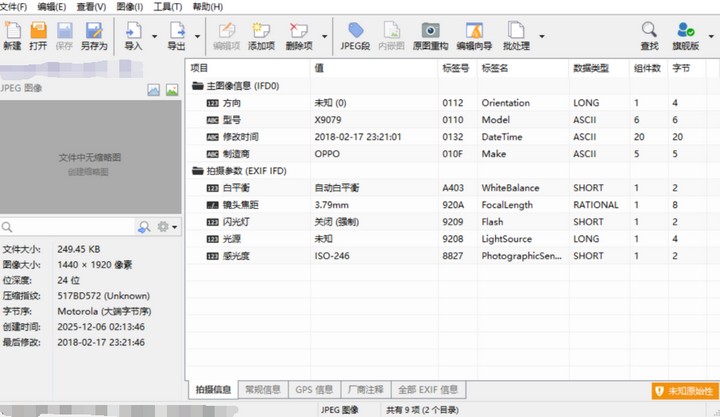Image resolution: width=720 pixels, height=417 pixels.
Task: Collapse the 拍摄参数 (EXIF IFD) group
Action: [x=198, y=171]
